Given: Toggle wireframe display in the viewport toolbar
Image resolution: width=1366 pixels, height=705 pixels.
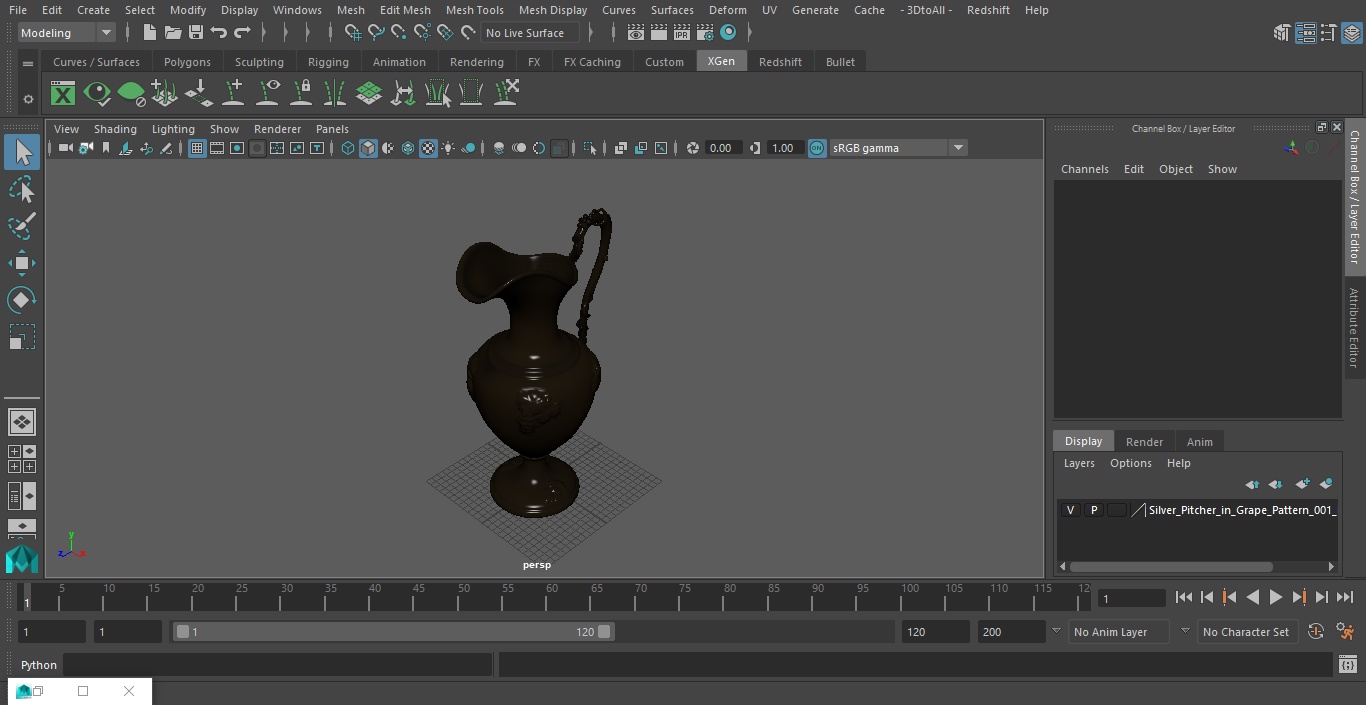Looking at the screenshot, I should tap(348, 148).
